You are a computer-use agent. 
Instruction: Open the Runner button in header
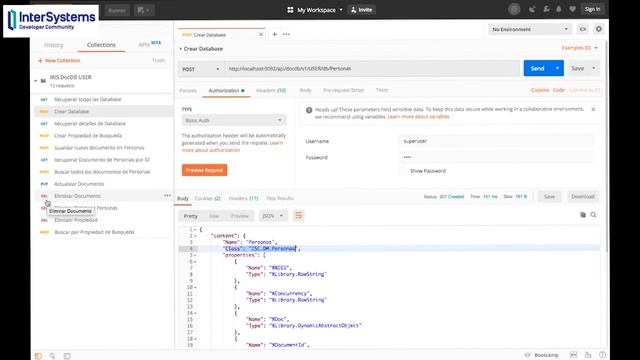[117, 10]
